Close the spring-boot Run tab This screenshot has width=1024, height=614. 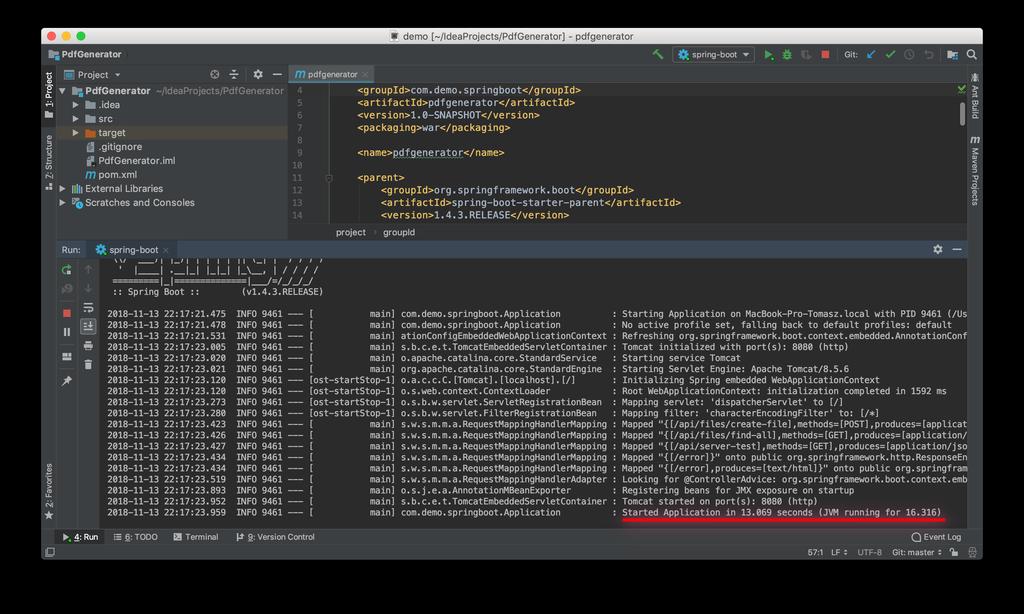(x=166, y=250)
